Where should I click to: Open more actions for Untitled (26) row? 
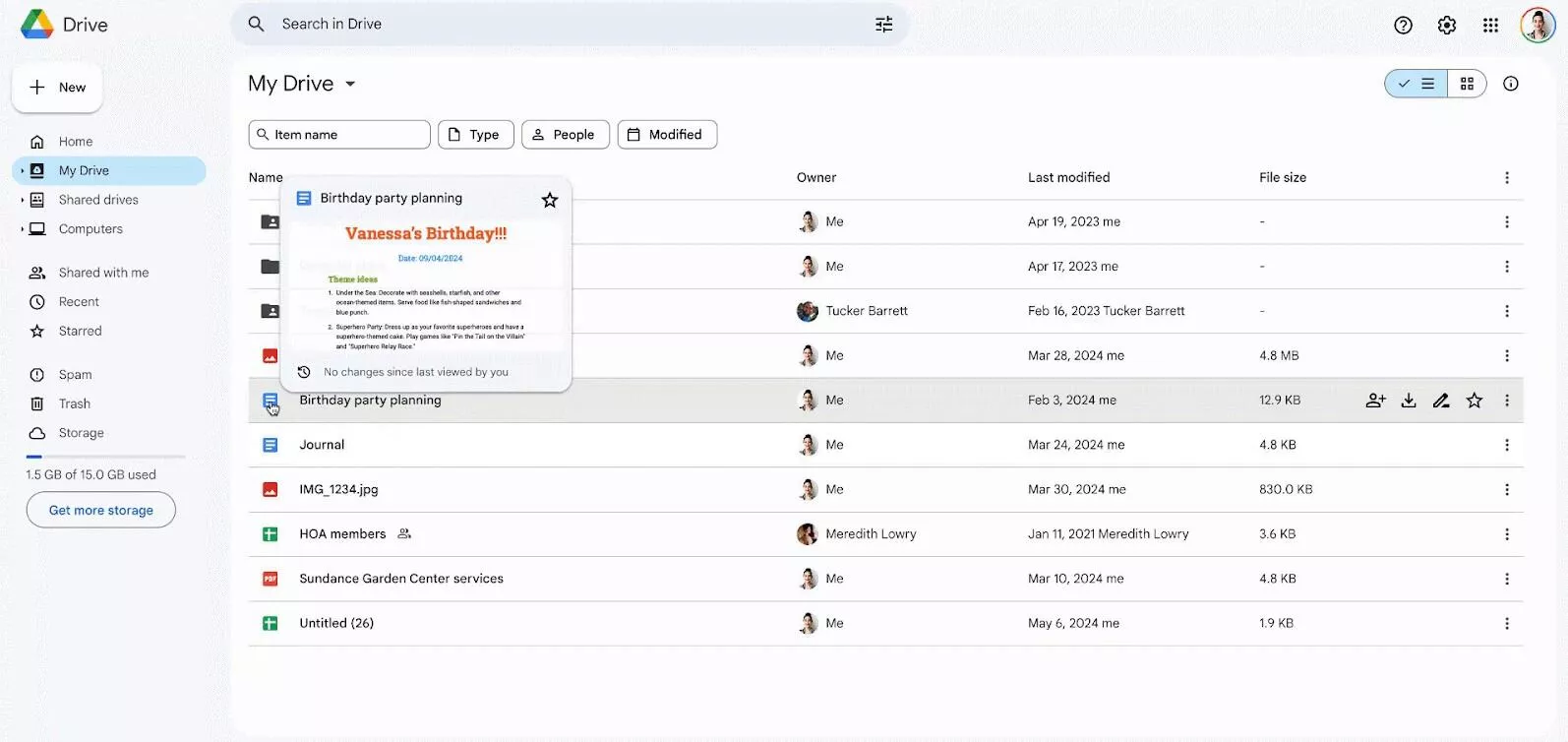(1506, 623)
